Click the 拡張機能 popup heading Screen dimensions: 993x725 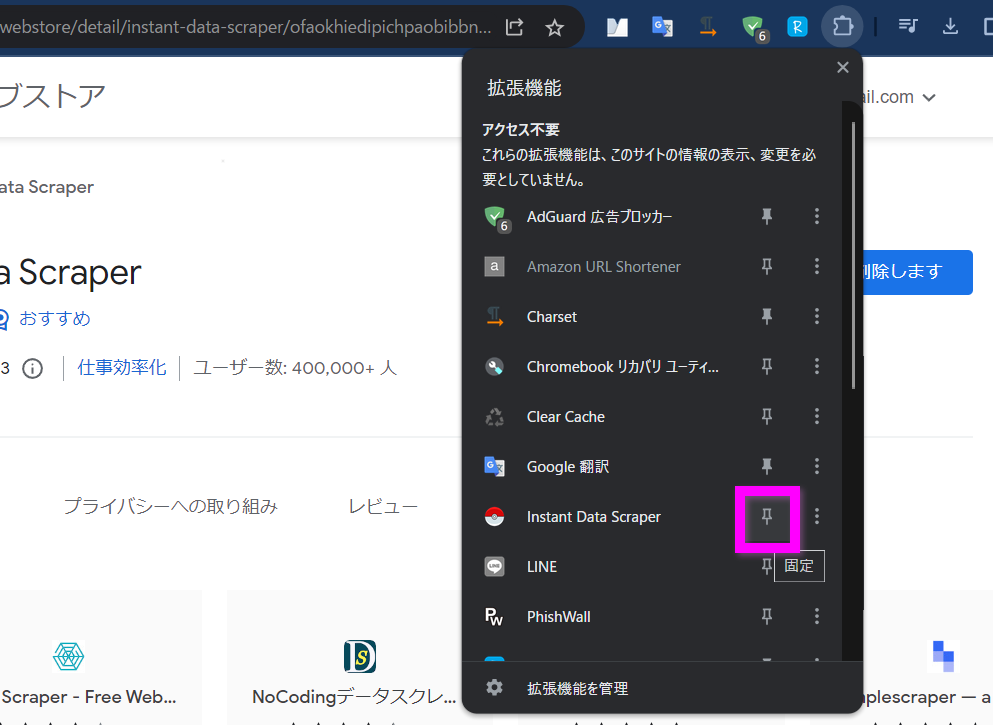524,88
